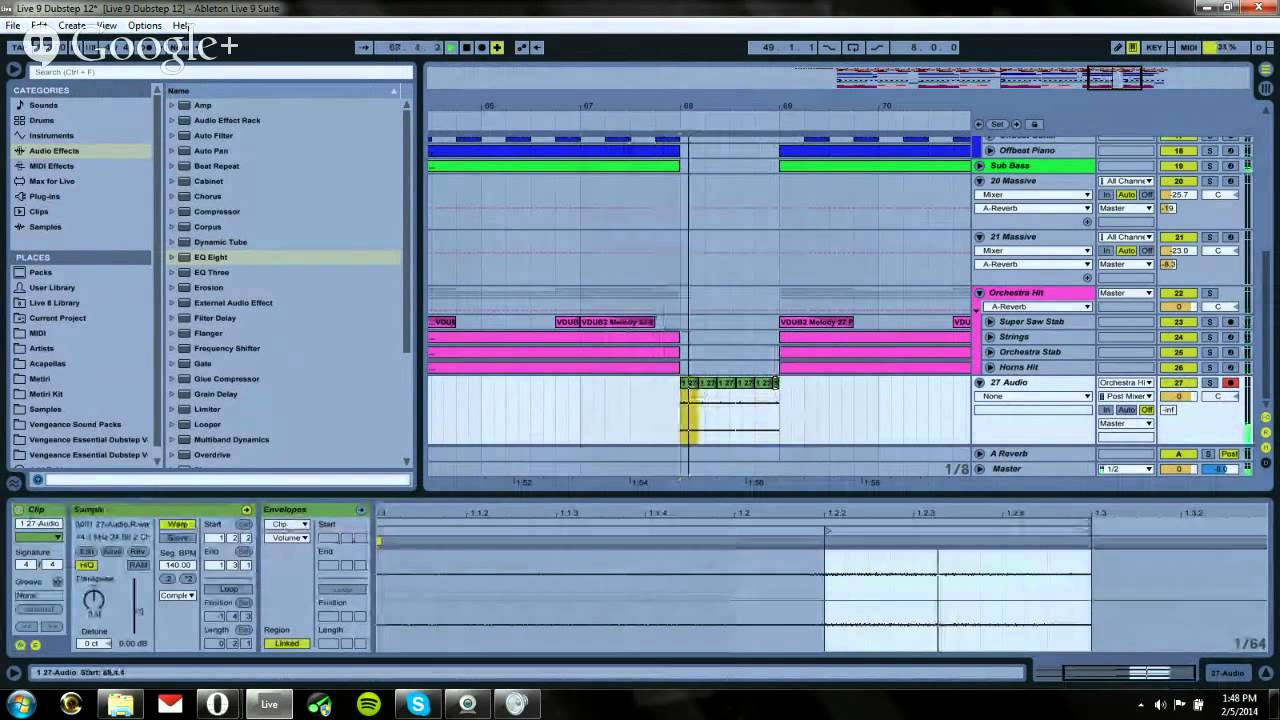The width and height of the screenshot is (1280, 720).
Task: Open the warp mode Complex dropdown
Action: 177,595
